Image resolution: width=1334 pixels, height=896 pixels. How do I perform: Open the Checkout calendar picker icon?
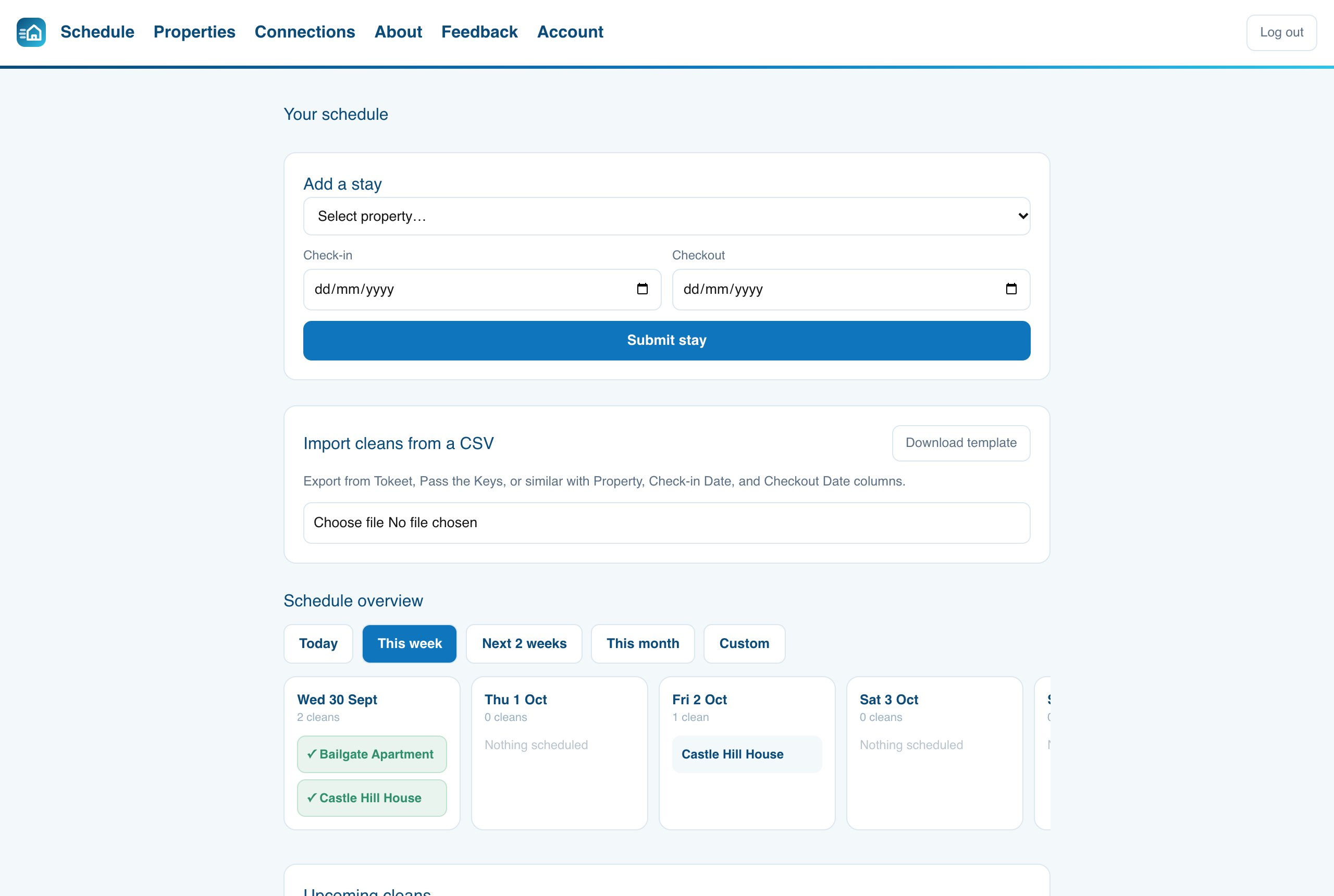(x=1011, y=289)
